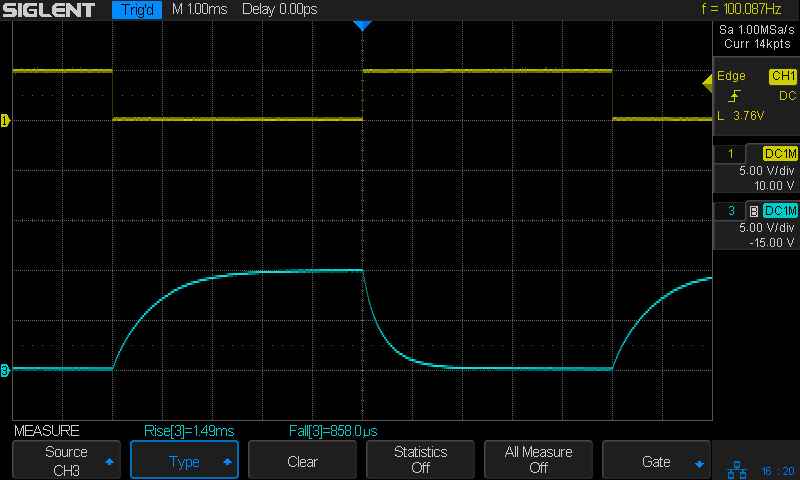Screen dimensions: 800x480
Task: Click the cyan channel 3 ground marker
Action: coord(5,371)
